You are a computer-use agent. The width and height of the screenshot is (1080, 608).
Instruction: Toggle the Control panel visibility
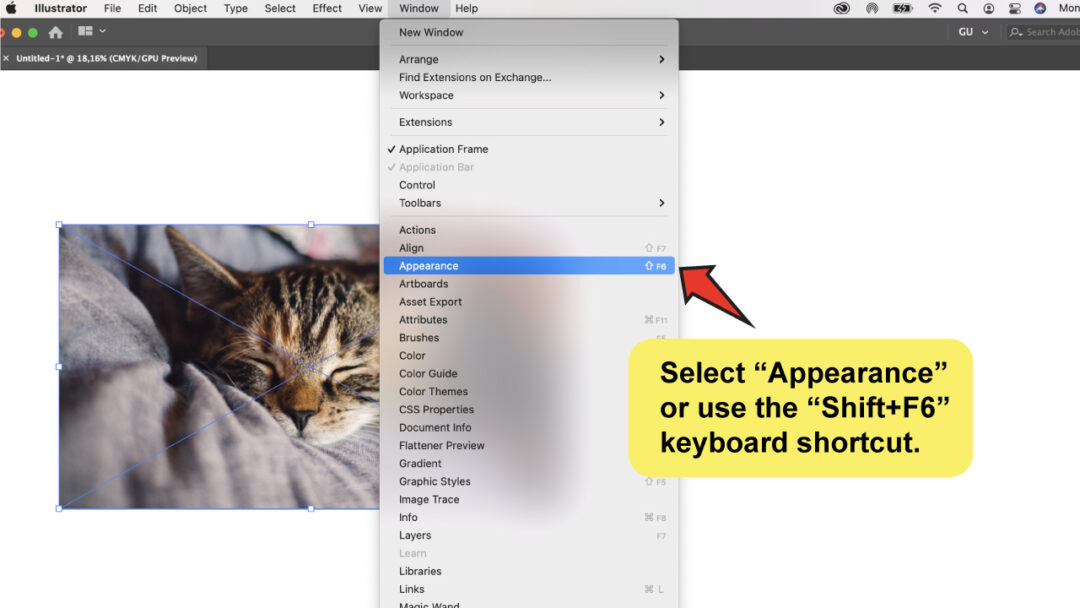tap(417, 184)
